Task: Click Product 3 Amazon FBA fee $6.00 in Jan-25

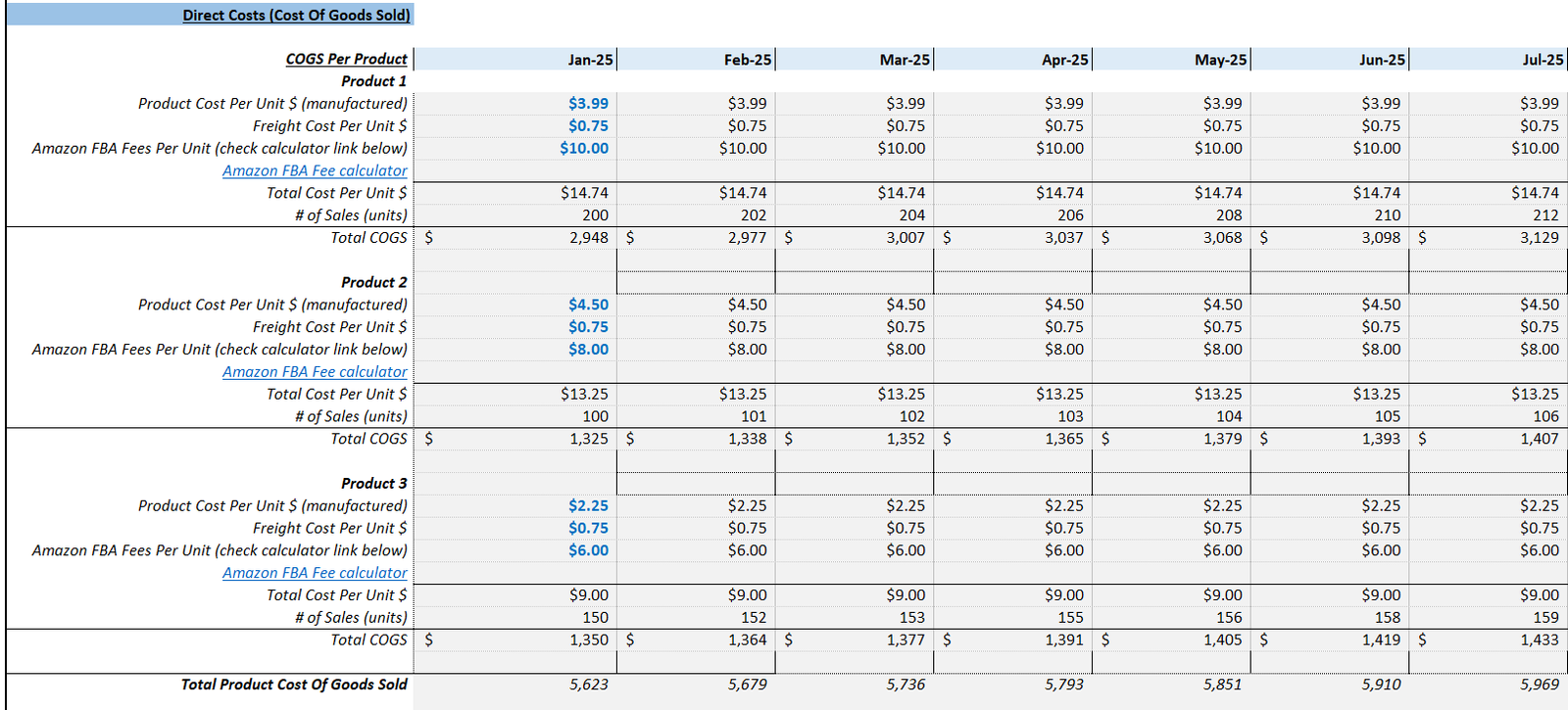Action: click(588, 550)
